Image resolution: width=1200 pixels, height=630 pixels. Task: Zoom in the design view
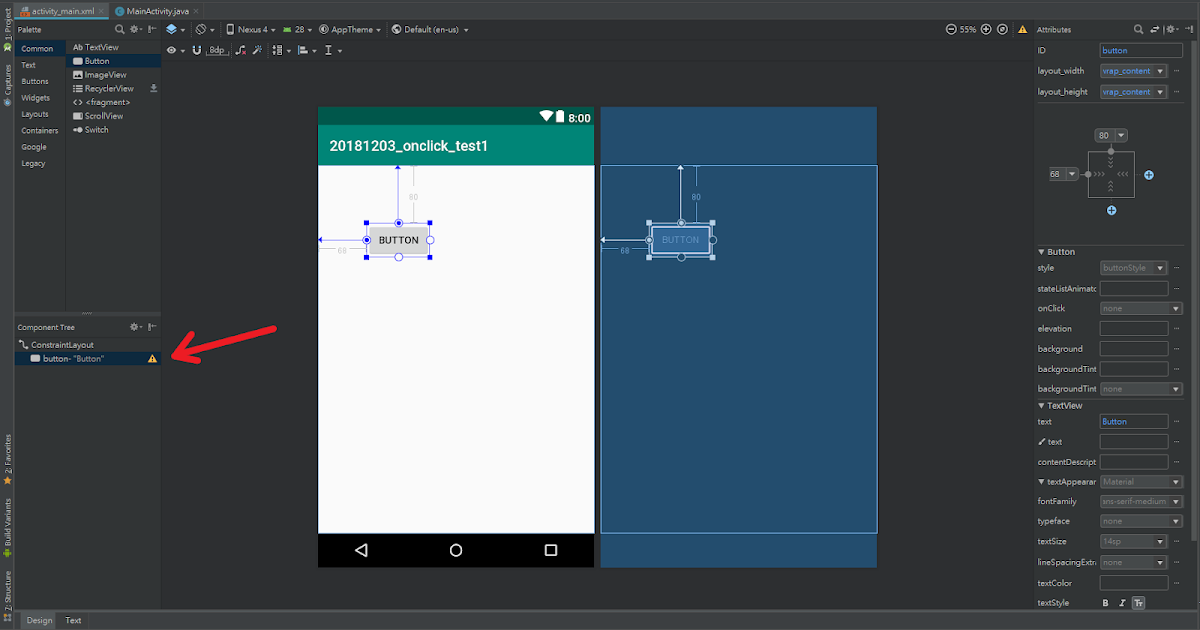point(987,30)
